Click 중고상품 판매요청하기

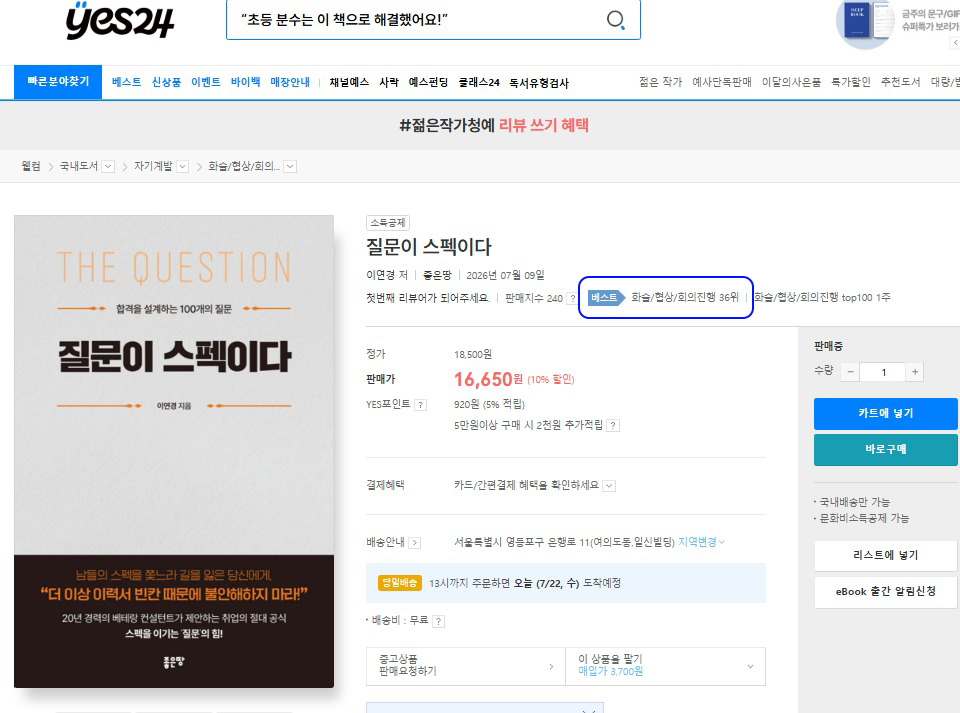[x=466, y=666]
